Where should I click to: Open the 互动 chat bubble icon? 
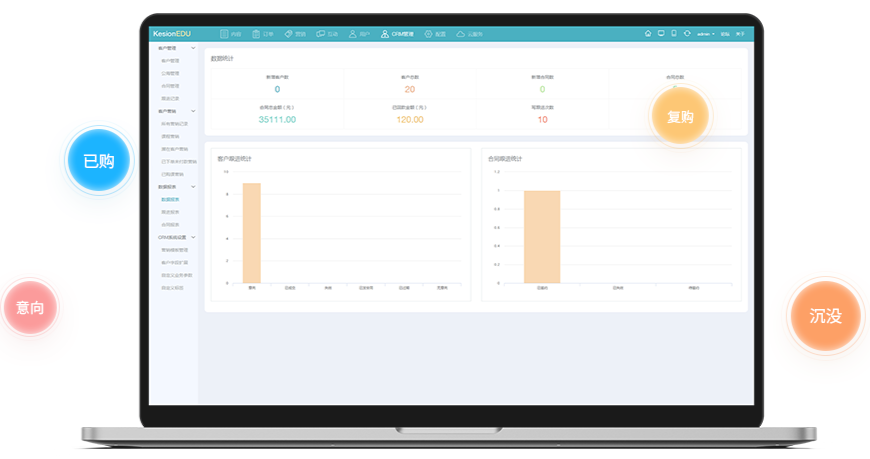(321, 33)
